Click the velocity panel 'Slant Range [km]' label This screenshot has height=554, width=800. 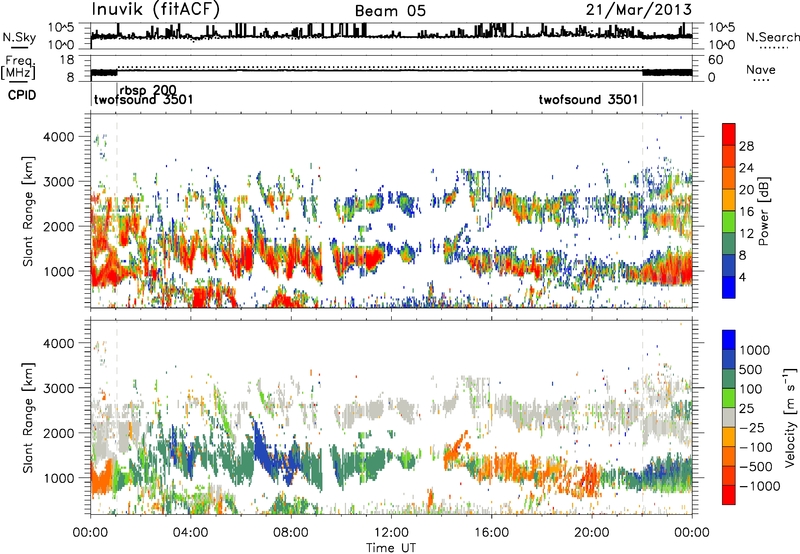coord(28,418)
